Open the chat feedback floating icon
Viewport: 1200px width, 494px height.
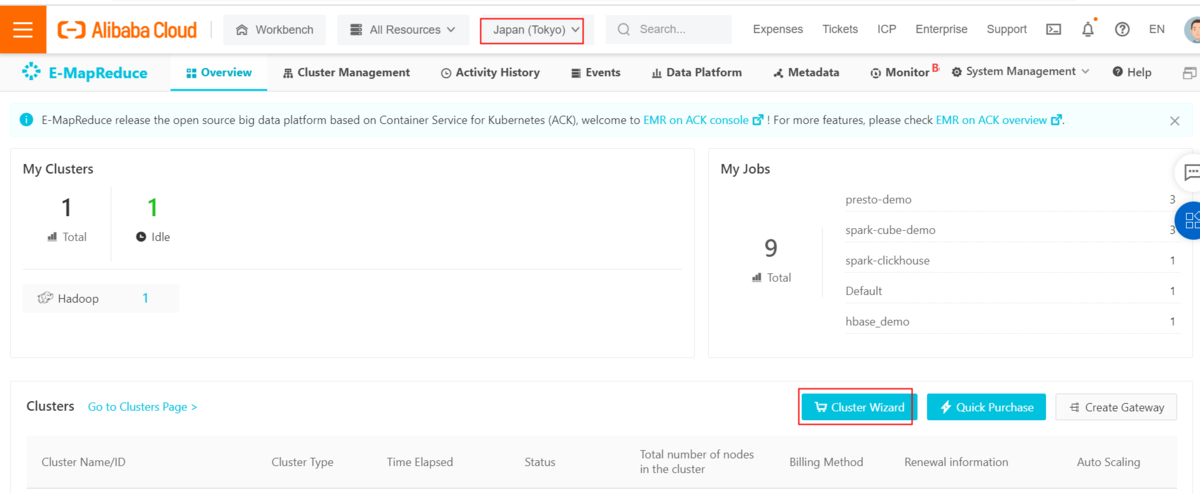click(1189, 171)
